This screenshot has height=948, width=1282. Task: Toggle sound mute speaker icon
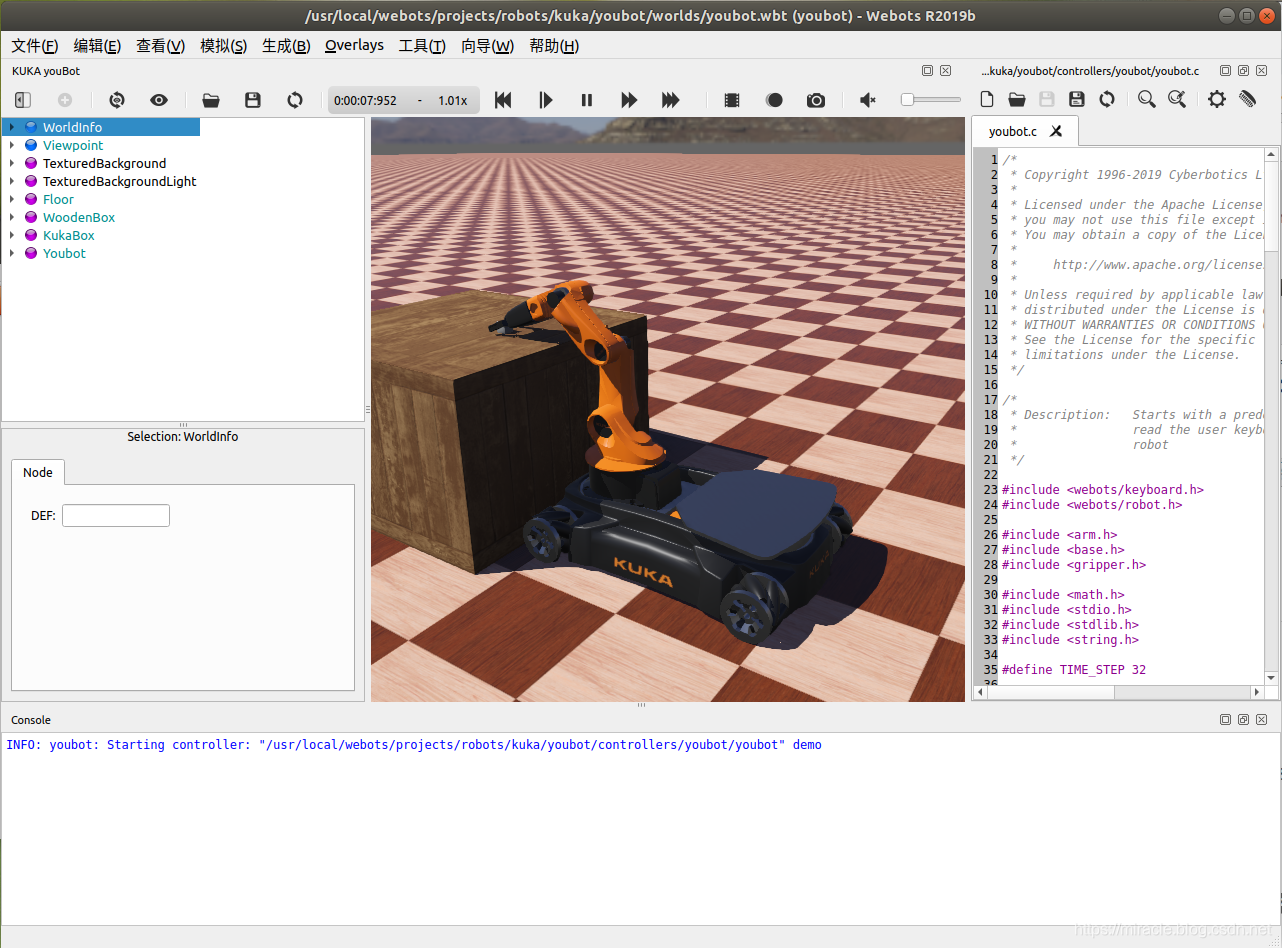pos(868,100)
